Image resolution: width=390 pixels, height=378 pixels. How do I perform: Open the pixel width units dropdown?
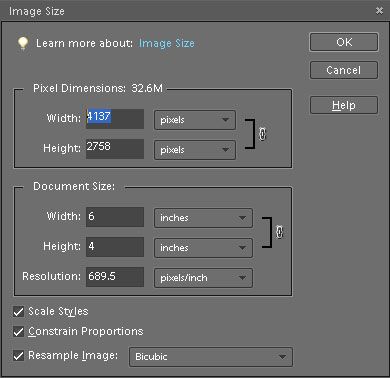click(195, 120)
